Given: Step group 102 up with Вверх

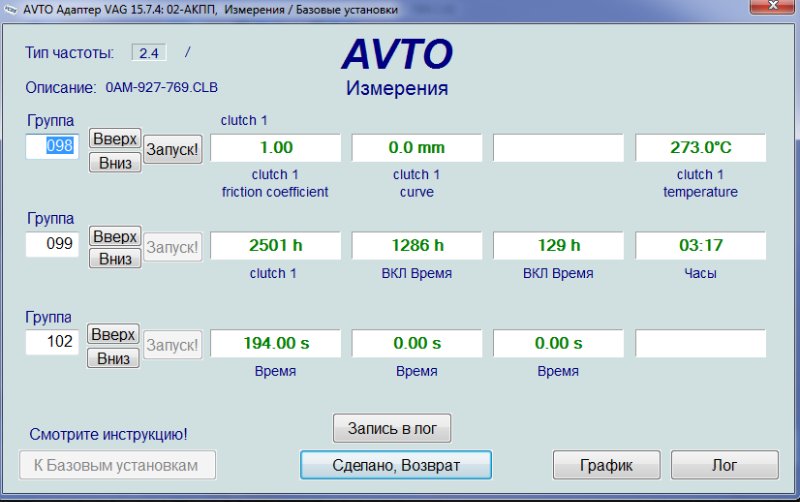Looking at the screenshot, I should pos(113,334).
